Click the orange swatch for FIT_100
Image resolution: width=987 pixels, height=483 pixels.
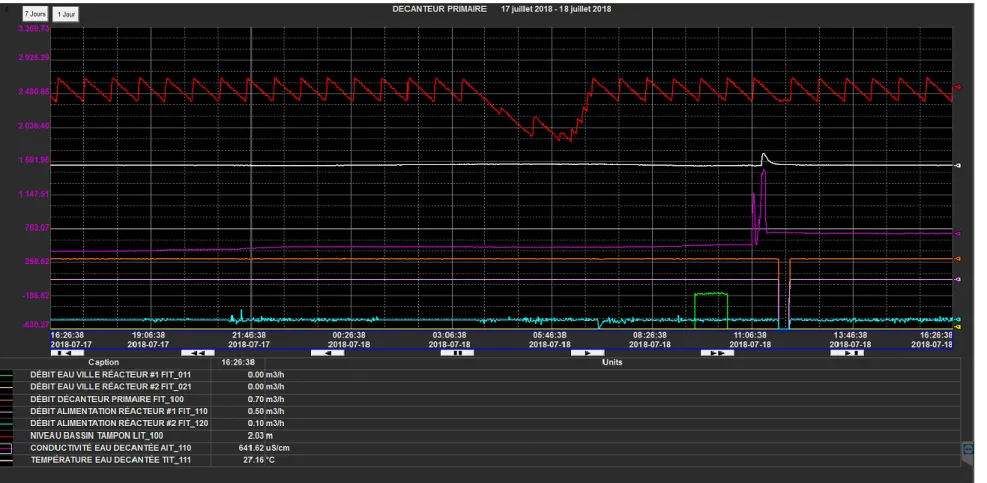click(x=6, y=399)
